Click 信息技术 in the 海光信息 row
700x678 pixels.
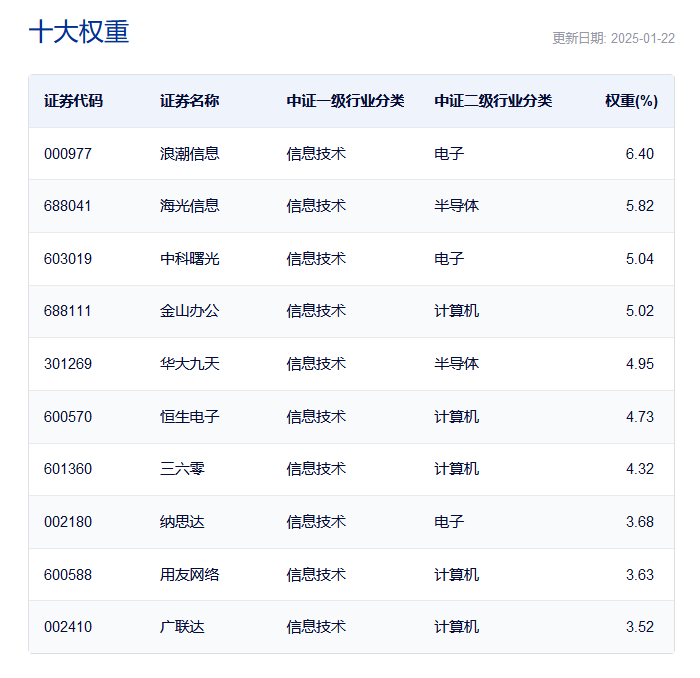tap(316, 206)
